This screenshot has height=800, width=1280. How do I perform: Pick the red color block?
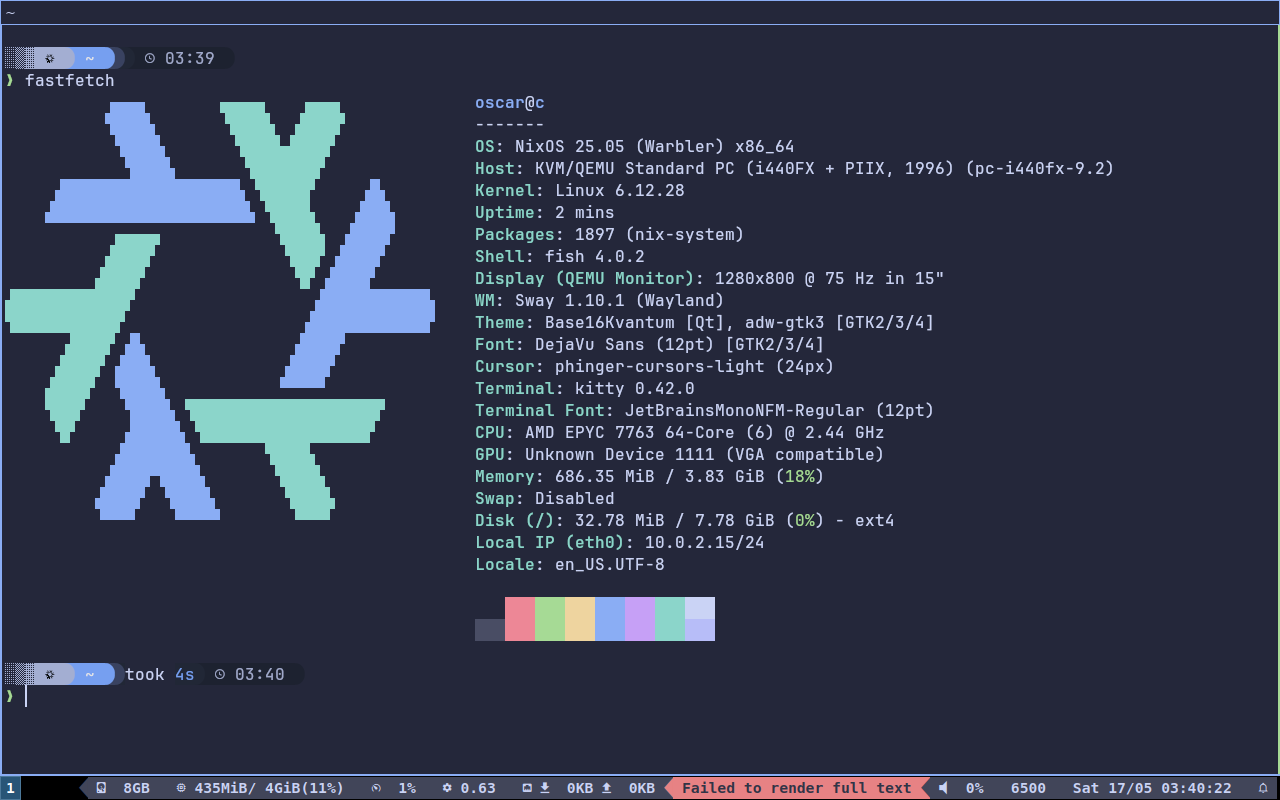click(520, 619)
